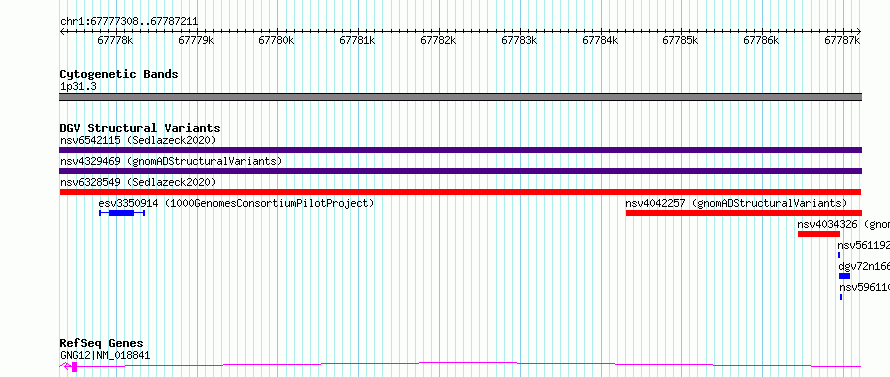Click the nsv4329469 purple variant bar
Viewport: 890px width, 377px height.
(460, 171)
